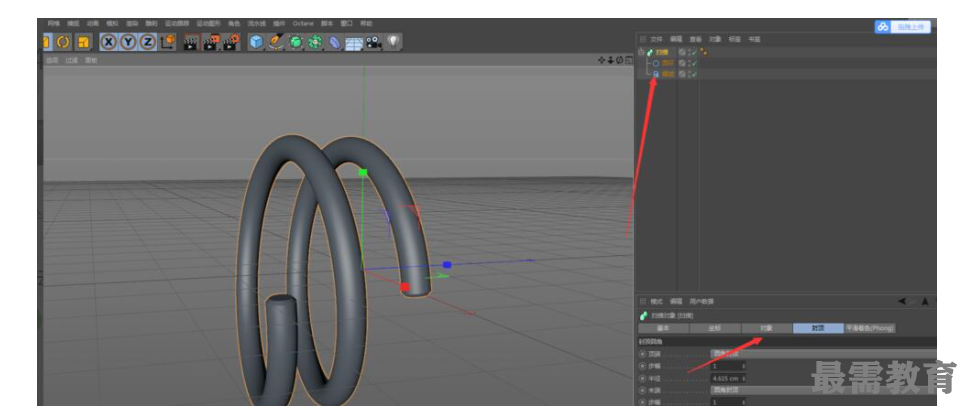
Task: Select the spline Pen tool icon
Action: point(276,42)
